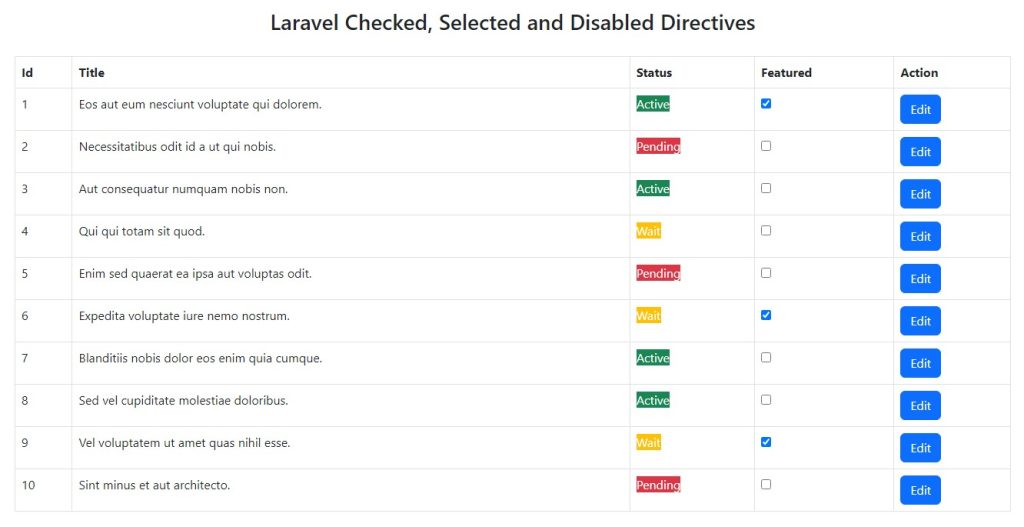
Task: Click the yellow Wait badge in row 4
Action: pos(648,231)
